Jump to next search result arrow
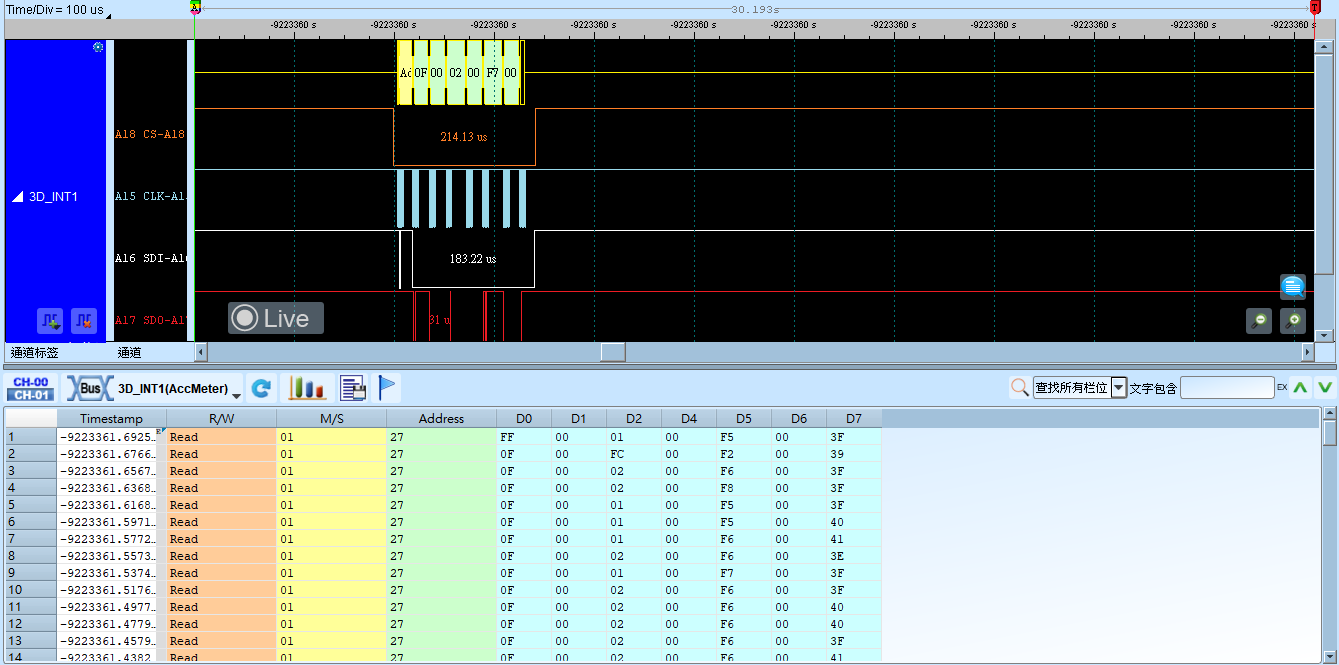The width and height of the screenshot is (1339, 665). tap(1325, 387)
